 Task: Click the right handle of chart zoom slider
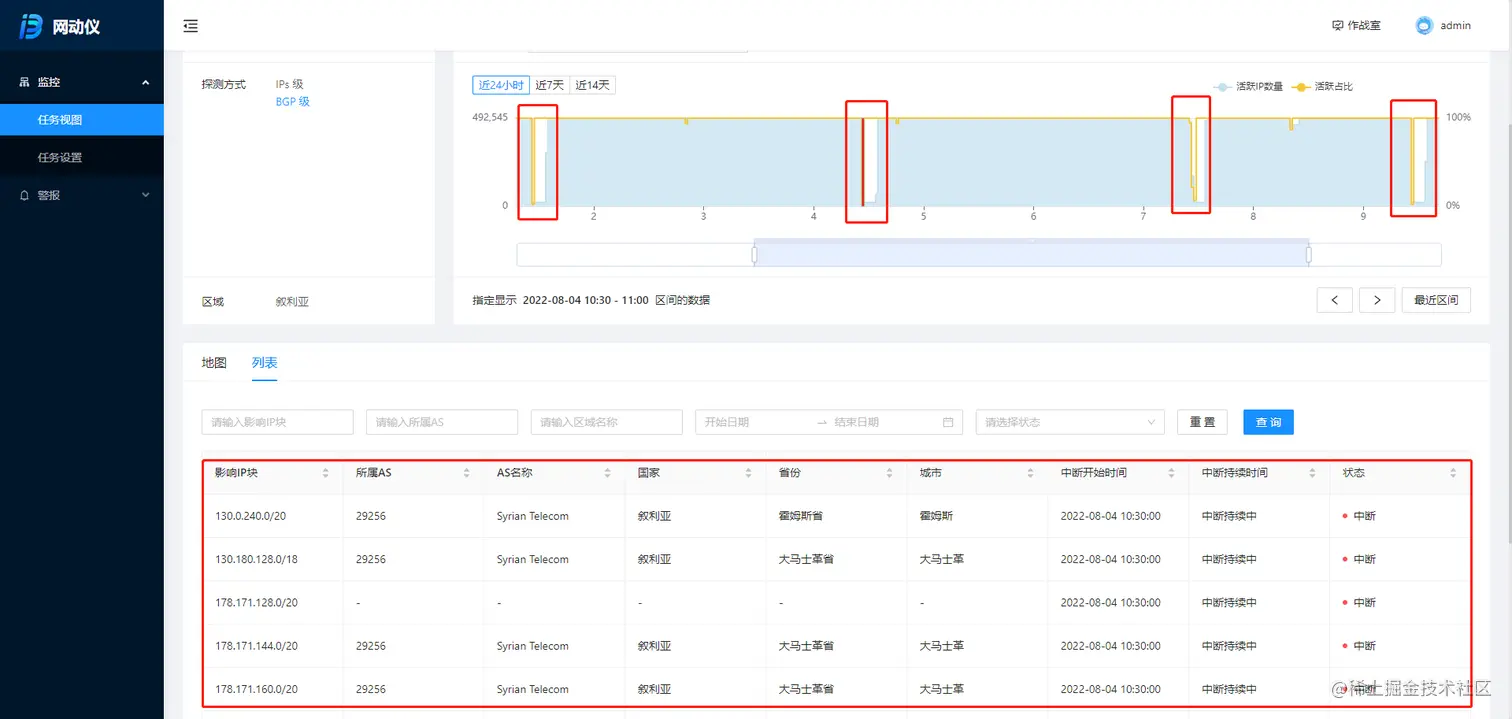coord(1308,255)
